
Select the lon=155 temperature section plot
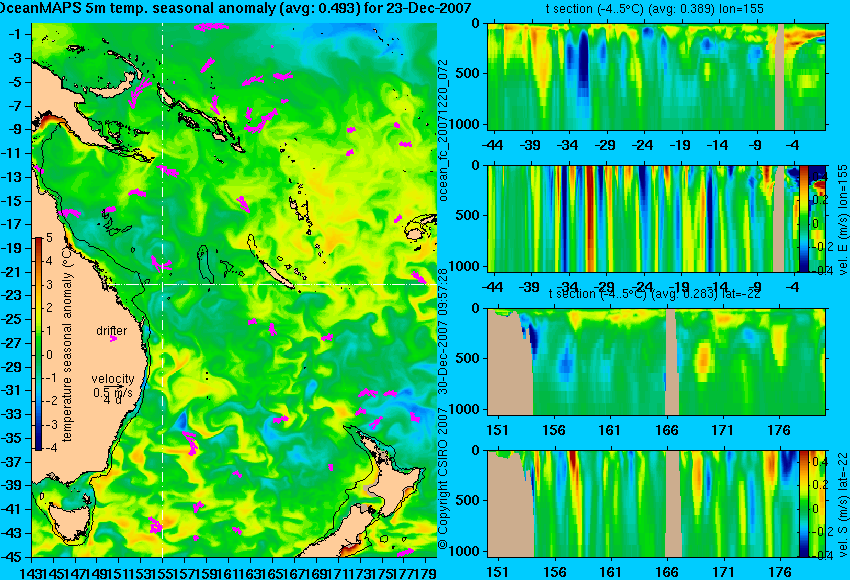point(656,76)
